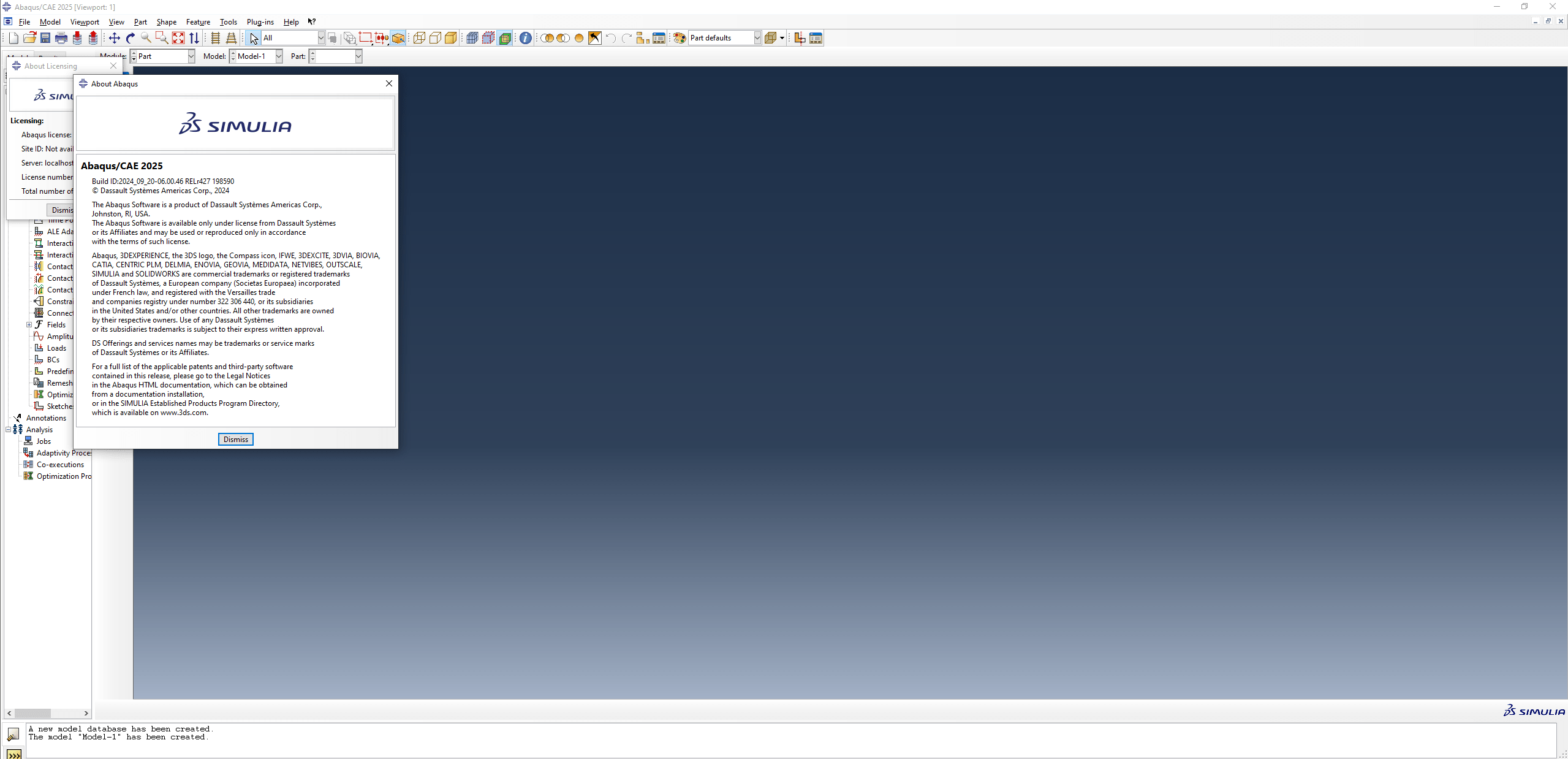
Task: Open the translucency cube dropdown arrow
Action: tap(782, 38)
